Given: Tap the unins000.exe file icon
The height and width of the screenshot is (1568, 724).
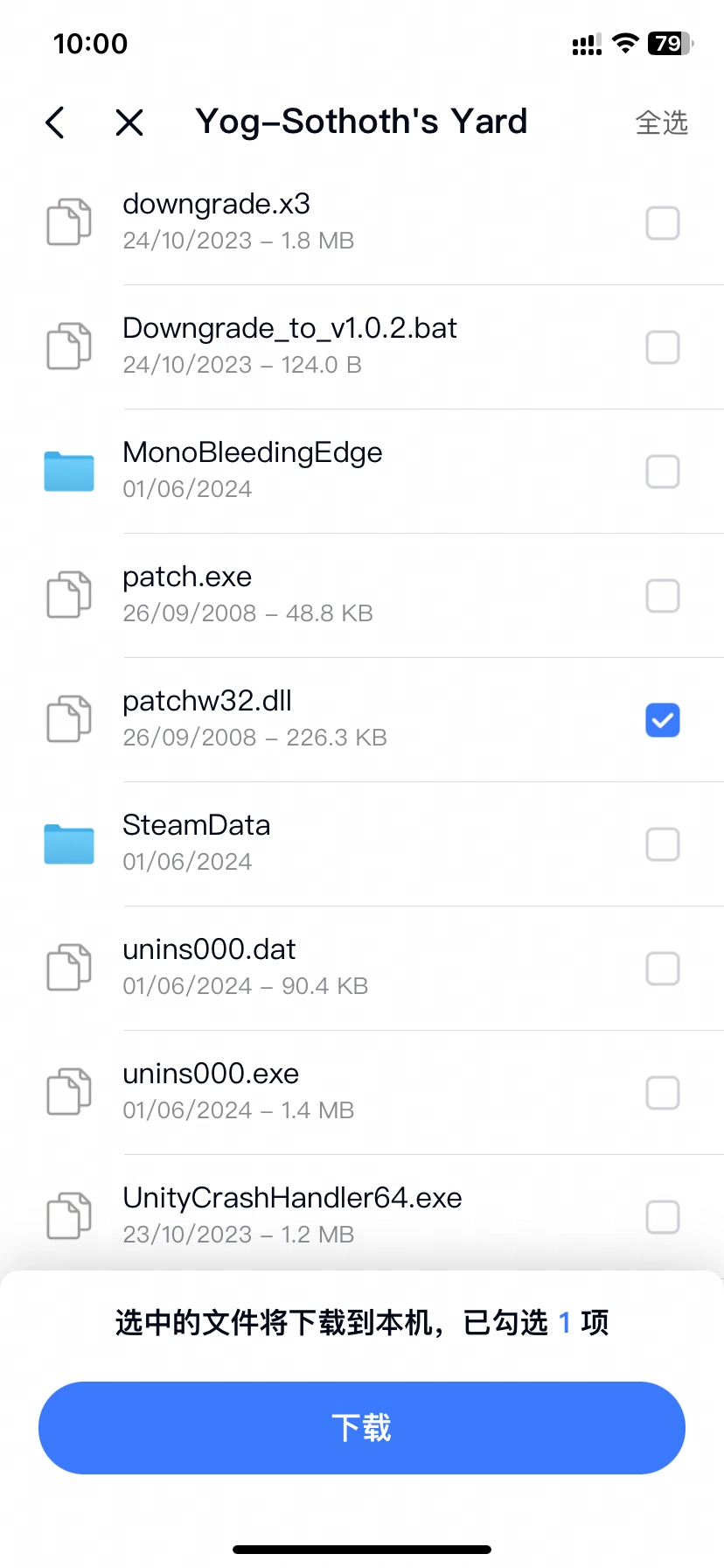Looking at the screenshot, I should tap(69, 1093).
